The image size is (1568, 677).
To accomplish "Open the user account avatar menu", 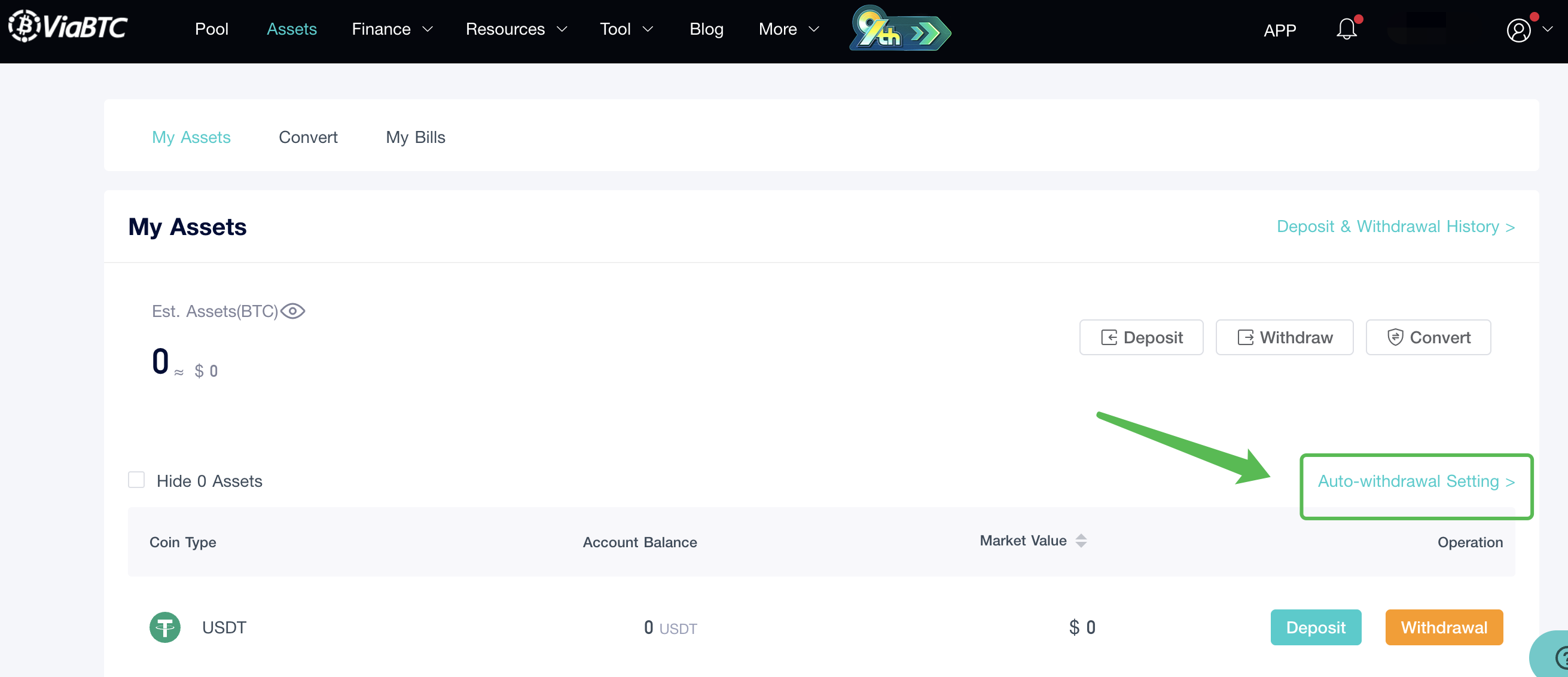I will [1518, 30].
